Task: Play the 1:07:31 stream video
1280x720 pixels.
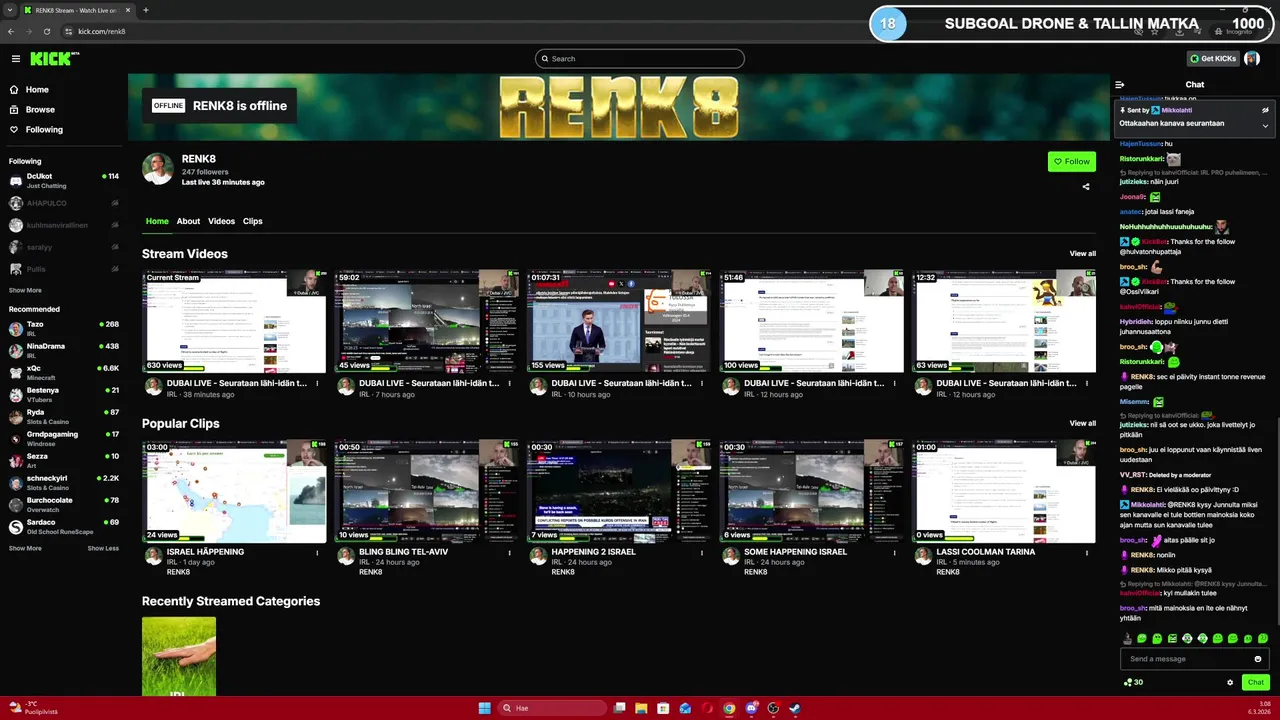Action: pos(619,321)
